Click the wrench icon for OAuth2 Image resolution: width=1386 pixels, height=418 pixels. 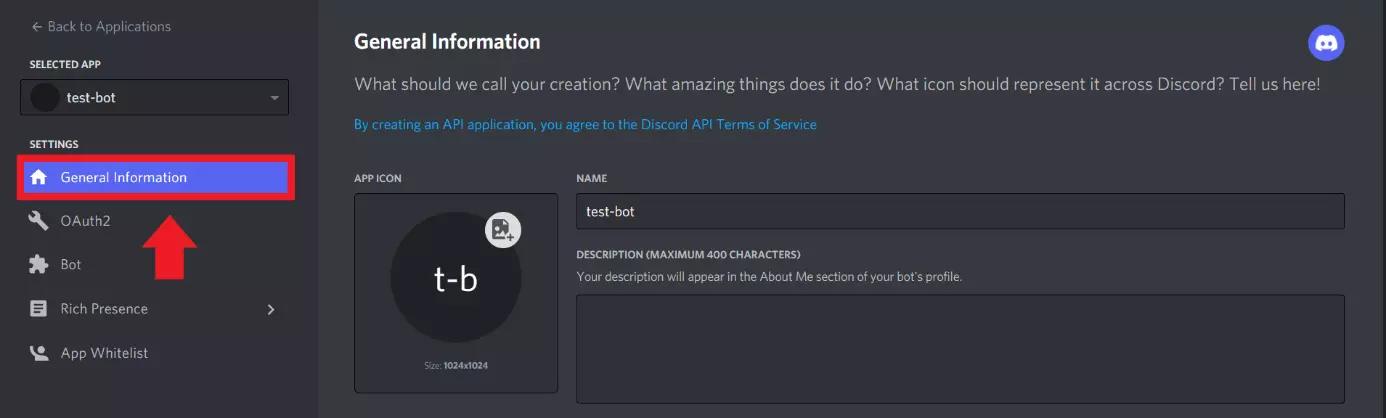tap(39, 221)
